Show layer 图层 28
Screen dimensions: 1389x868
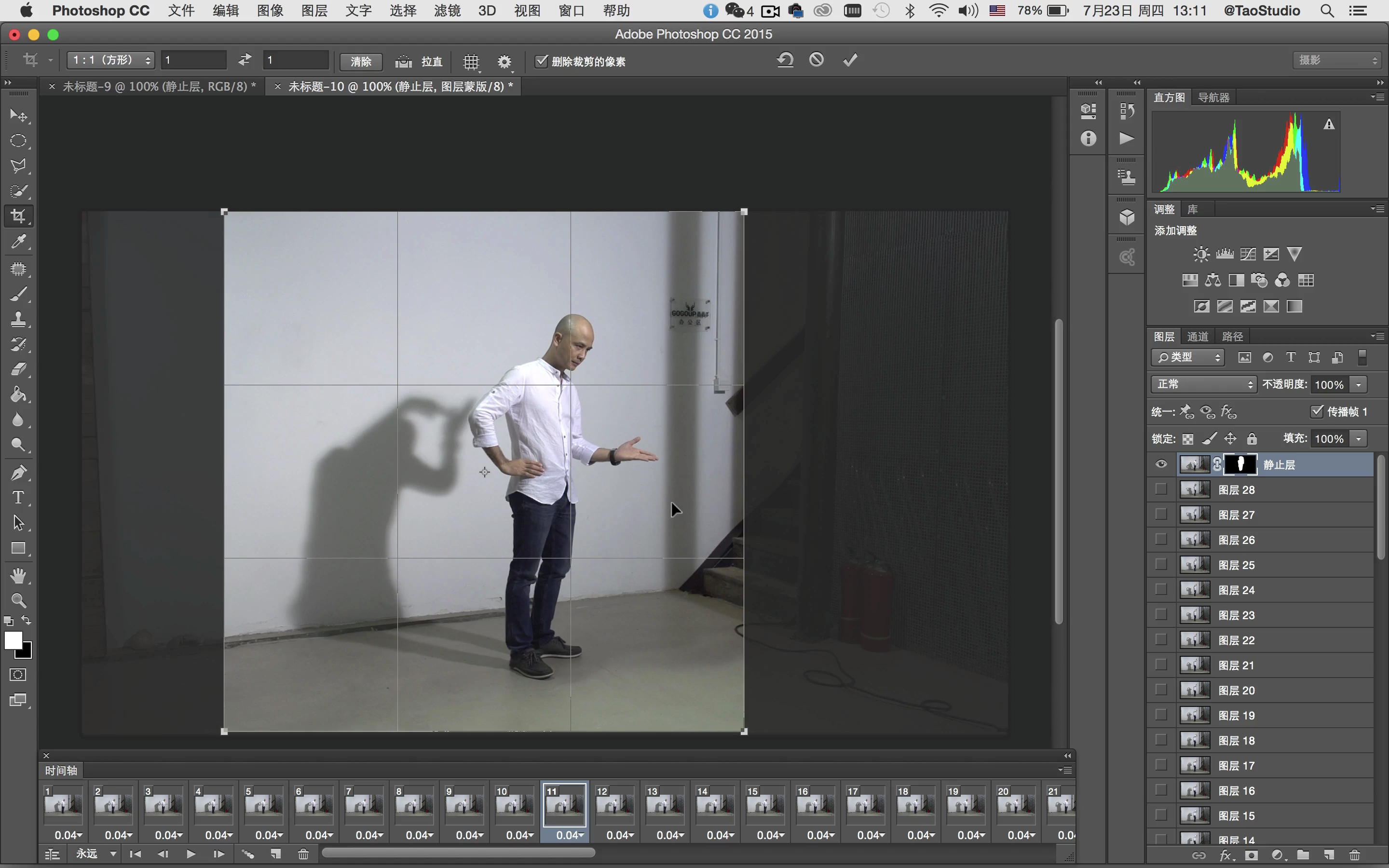click(1161, 489)
